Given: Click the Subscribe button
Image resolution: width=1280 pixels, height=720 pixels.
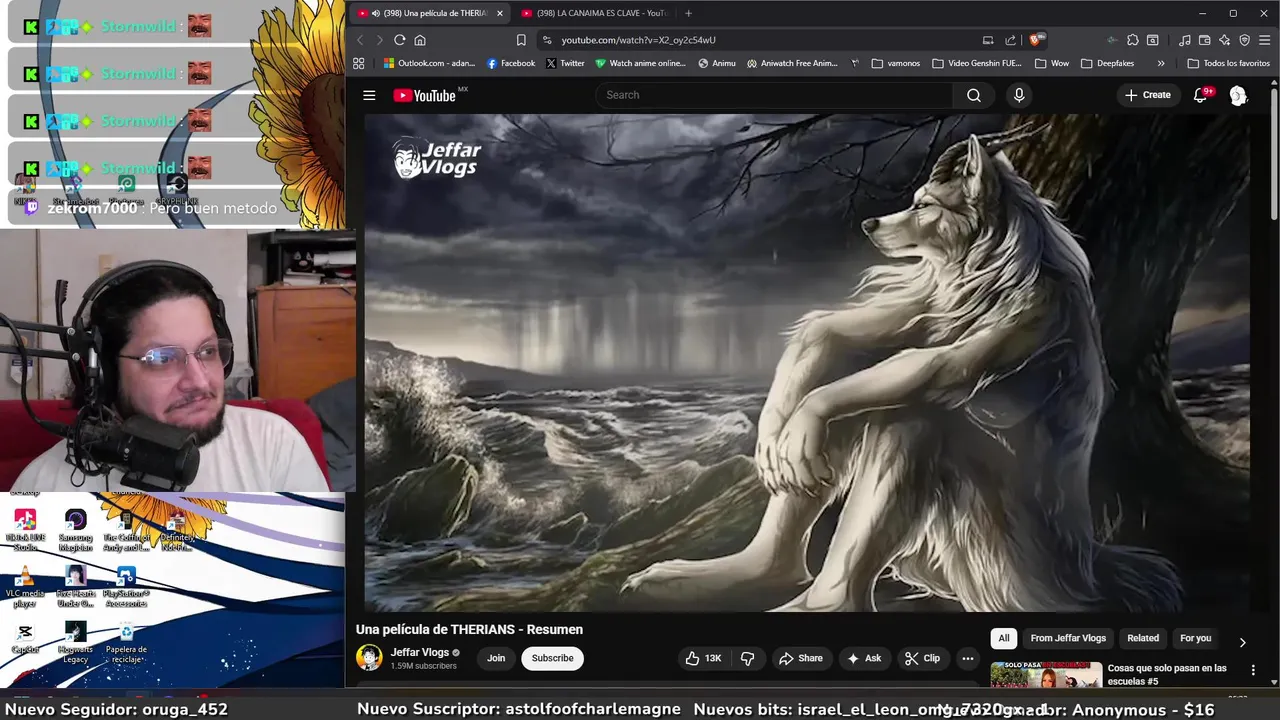Looking at the screenshot, I should tap(552, 658).
